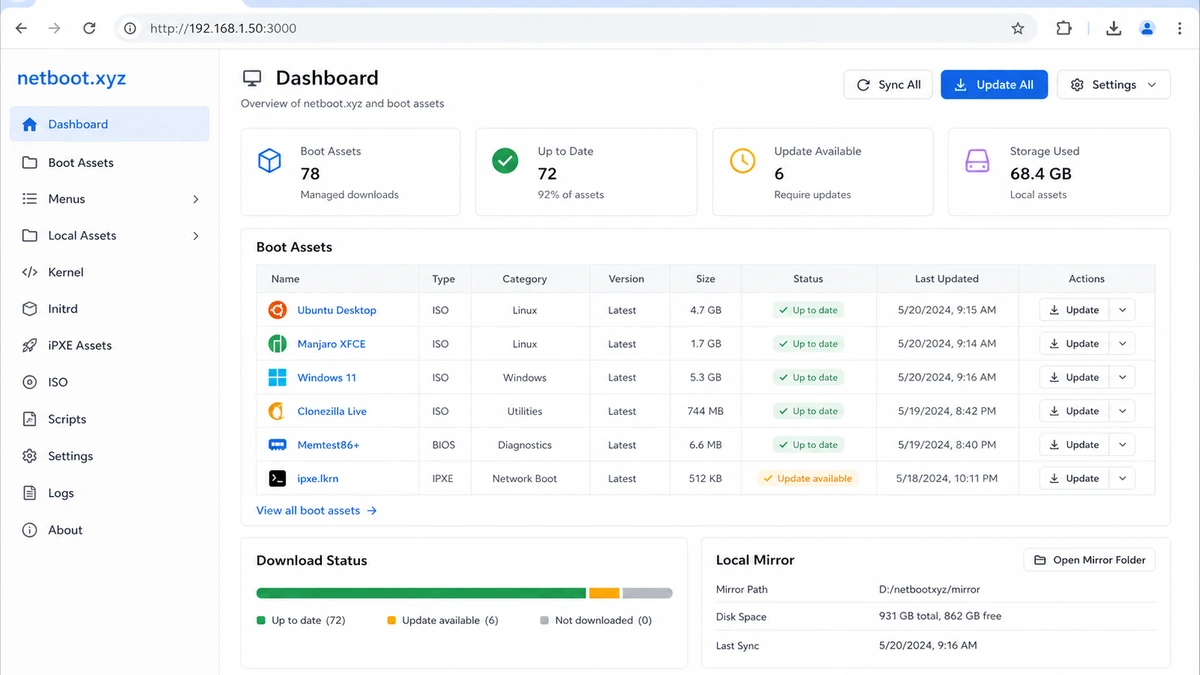1200x675 pixels.
Task: Click the Windows 11 logo icon
Action: [x=277, y=378]
